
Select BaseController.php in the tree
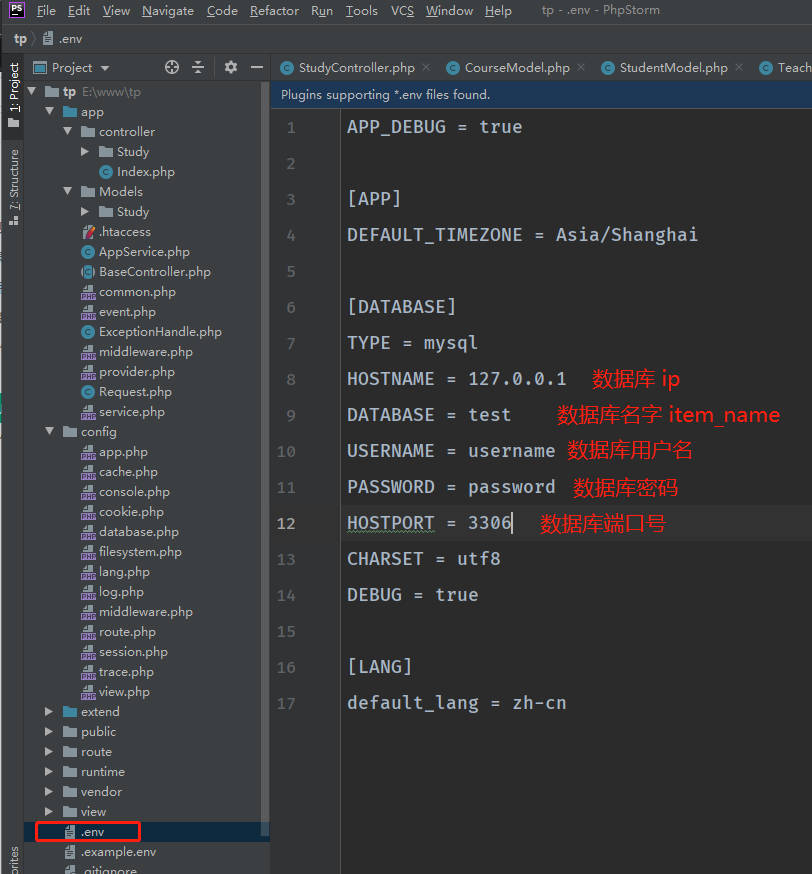[146, 272]
